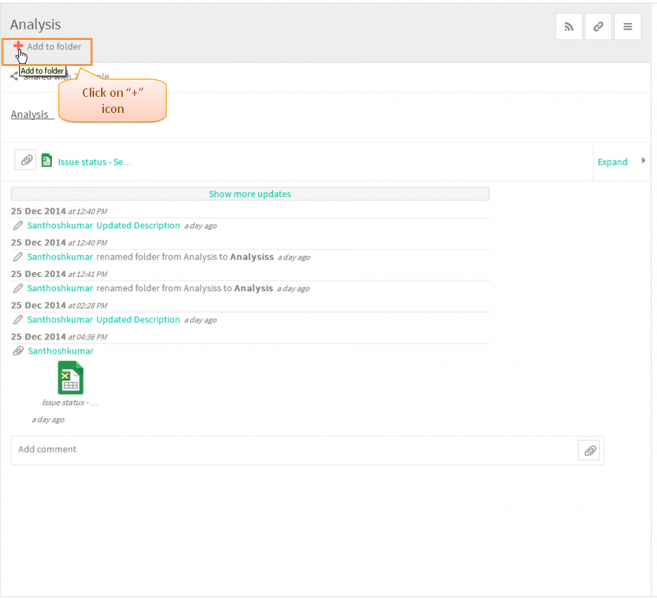Click the paperclip icon in the 04:36 PM entry
The height and width of the screenshot is (599, 657).
(18, 351)
